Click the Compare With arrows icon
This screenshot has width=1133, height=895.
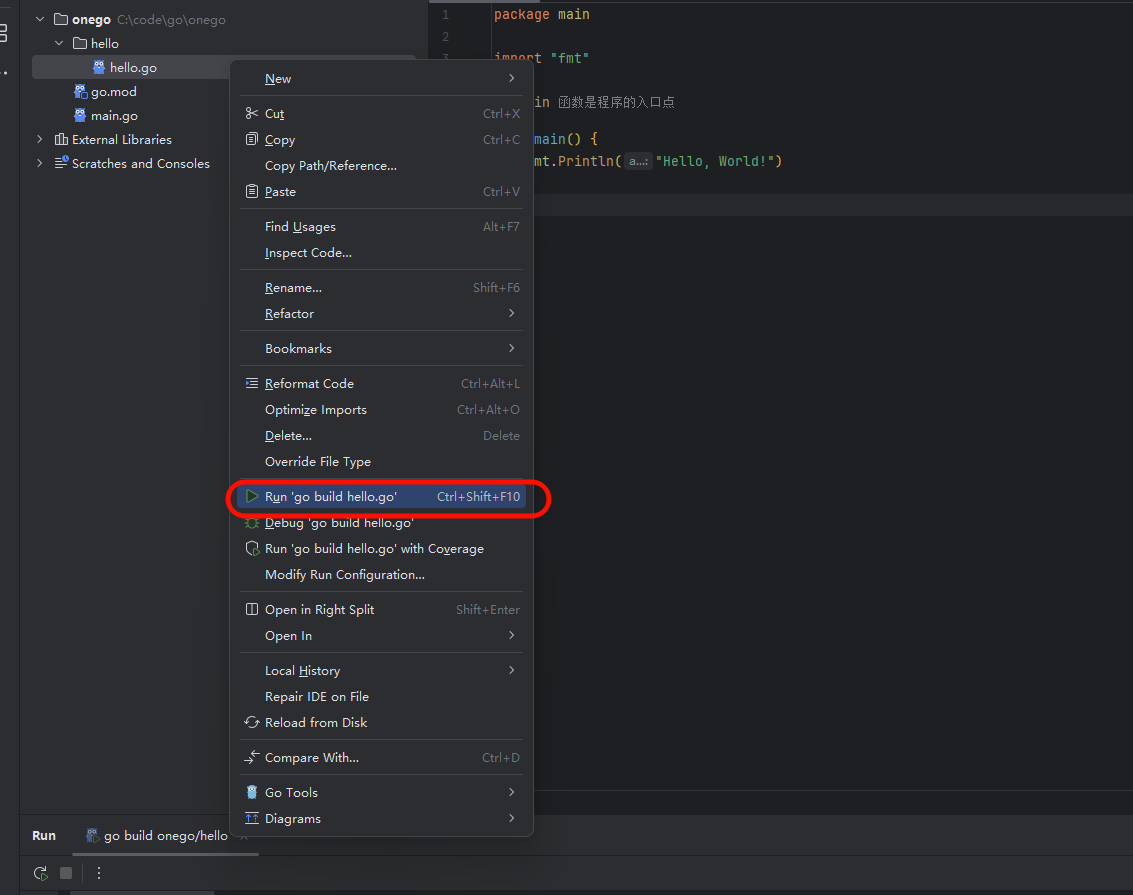[251, 757]
